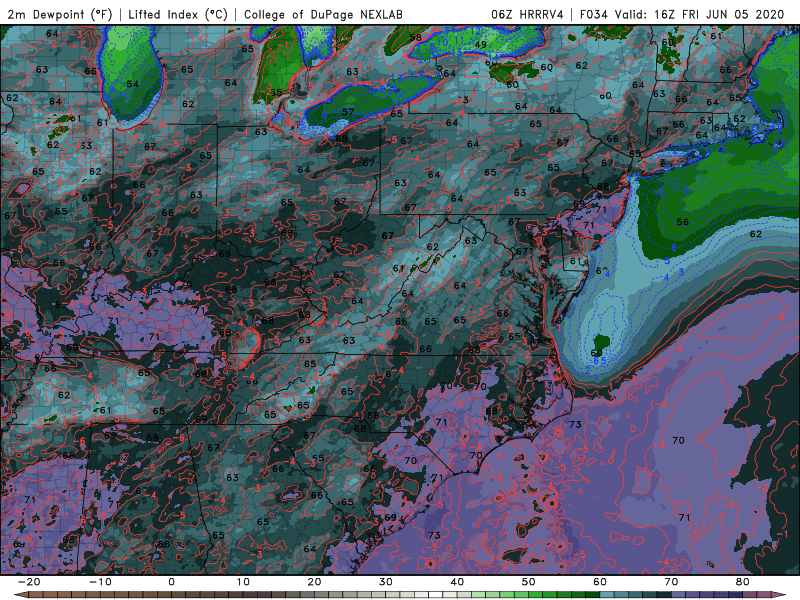Click the '0' label on the color scale
This screenshot has width=800, height=600.
click(x=171, y=582)
